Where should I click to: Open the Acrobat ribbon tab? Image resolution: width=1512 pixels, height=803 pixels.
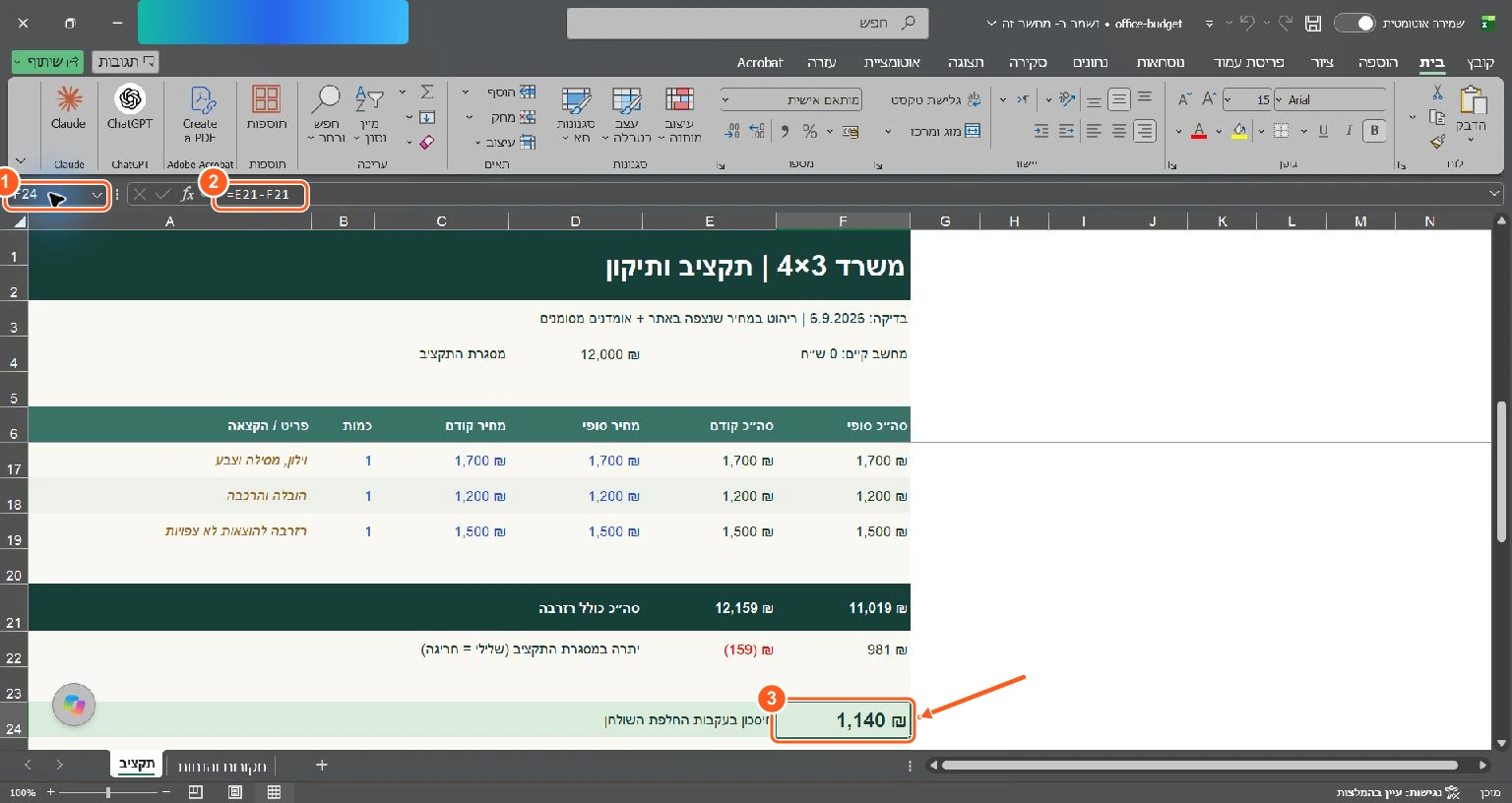[x=760, y=62]
